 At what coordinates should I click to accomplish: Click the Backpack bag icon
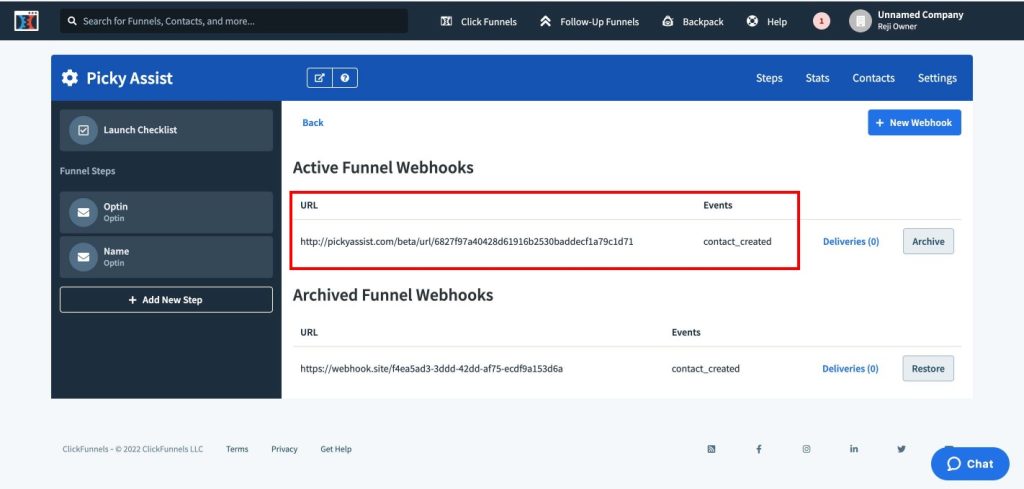coord(667,22)
